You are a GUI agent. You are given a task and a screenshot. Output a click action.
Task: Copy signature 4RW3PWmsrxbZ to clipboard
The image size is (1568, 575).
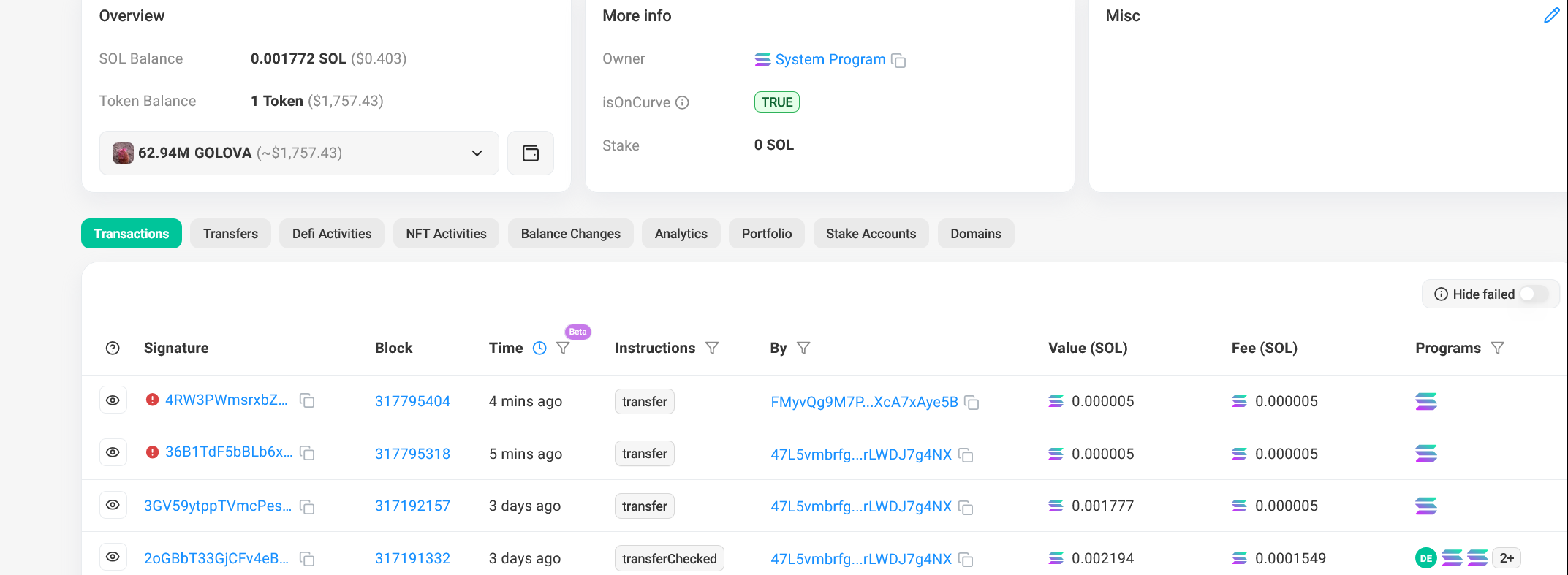[308, 401]
